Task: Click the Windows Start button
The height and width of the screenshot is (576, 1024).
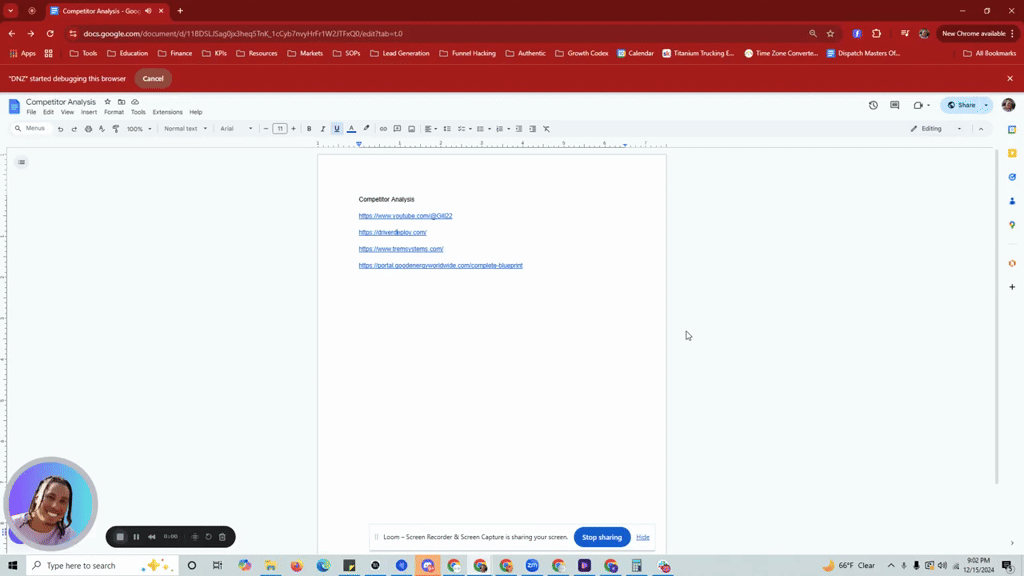Action: coord(12,566)
